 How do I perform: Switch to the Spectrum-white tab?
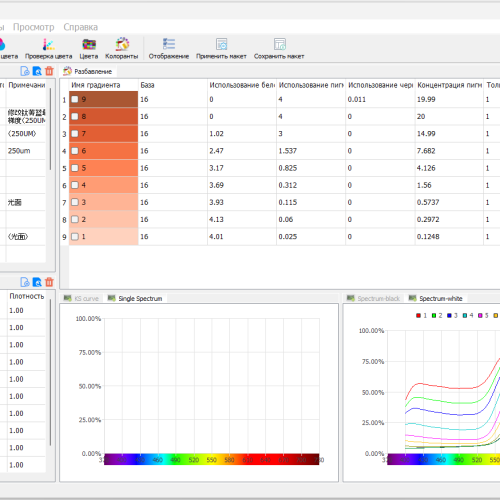click(436, 298)
